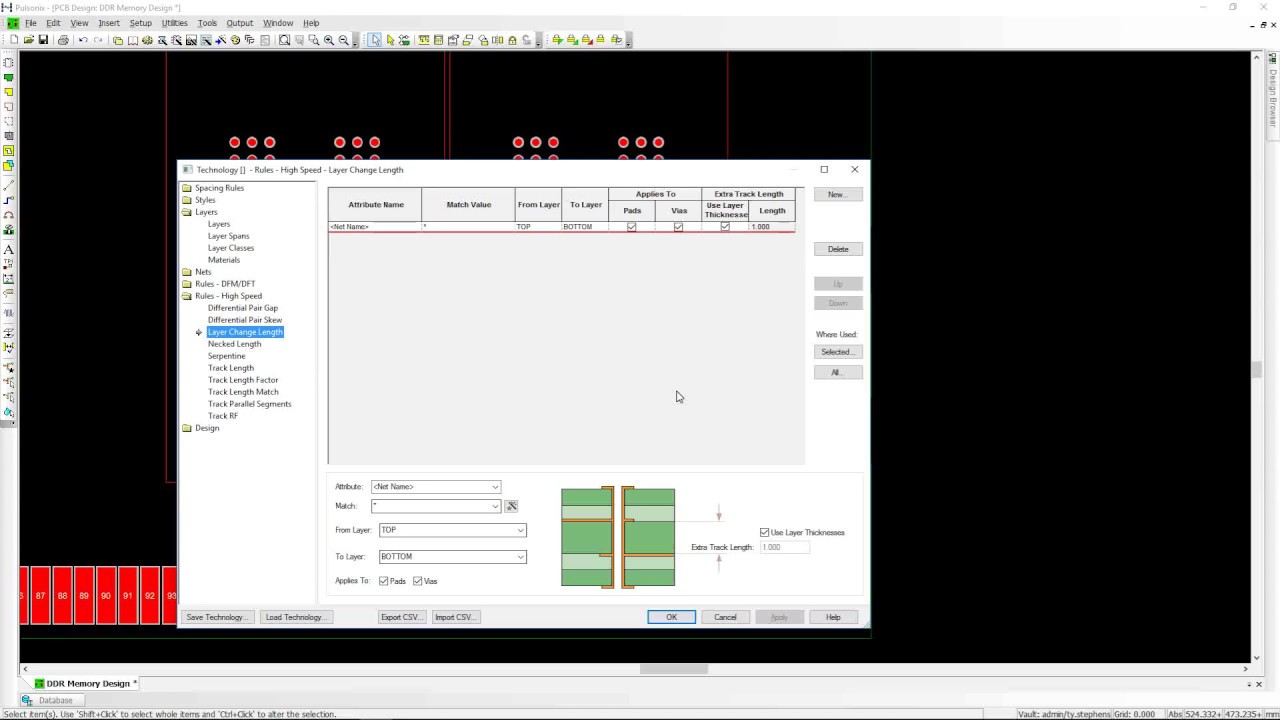Click the Zoom Out magnifier icon
This screenshot has height=720, width=1280.
click(343, 40)
